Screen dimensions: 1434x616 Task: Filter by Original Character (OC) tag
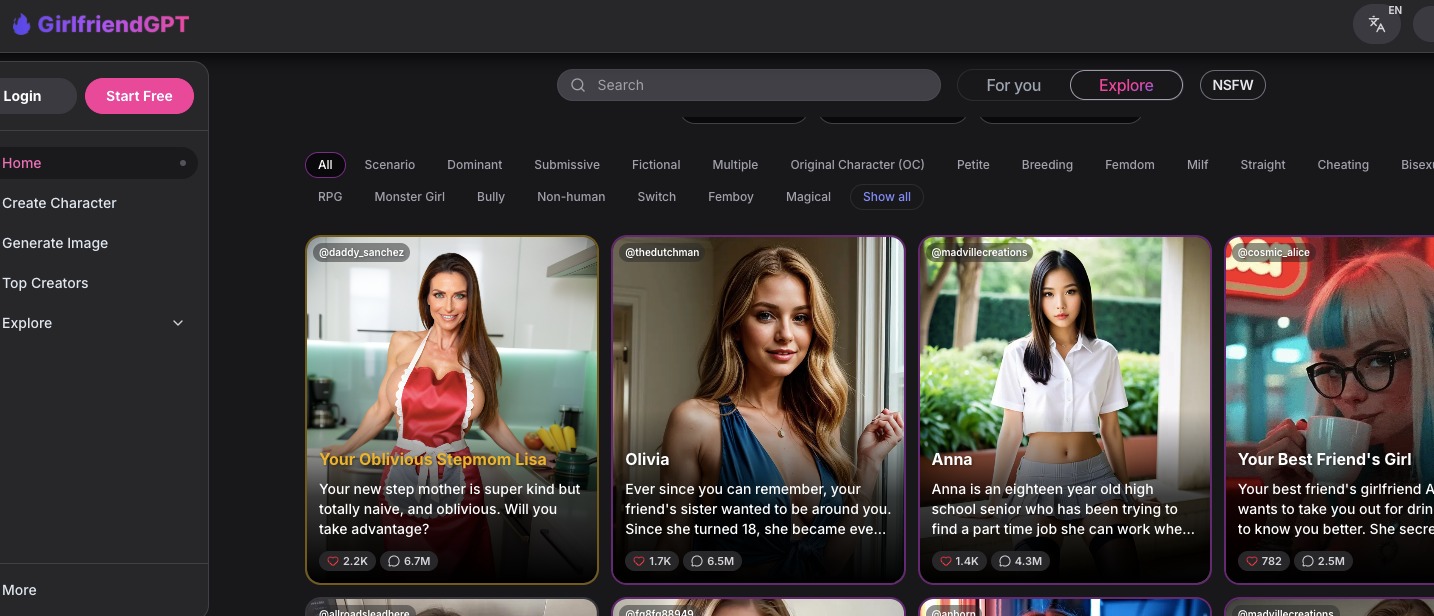coord(858,165)
